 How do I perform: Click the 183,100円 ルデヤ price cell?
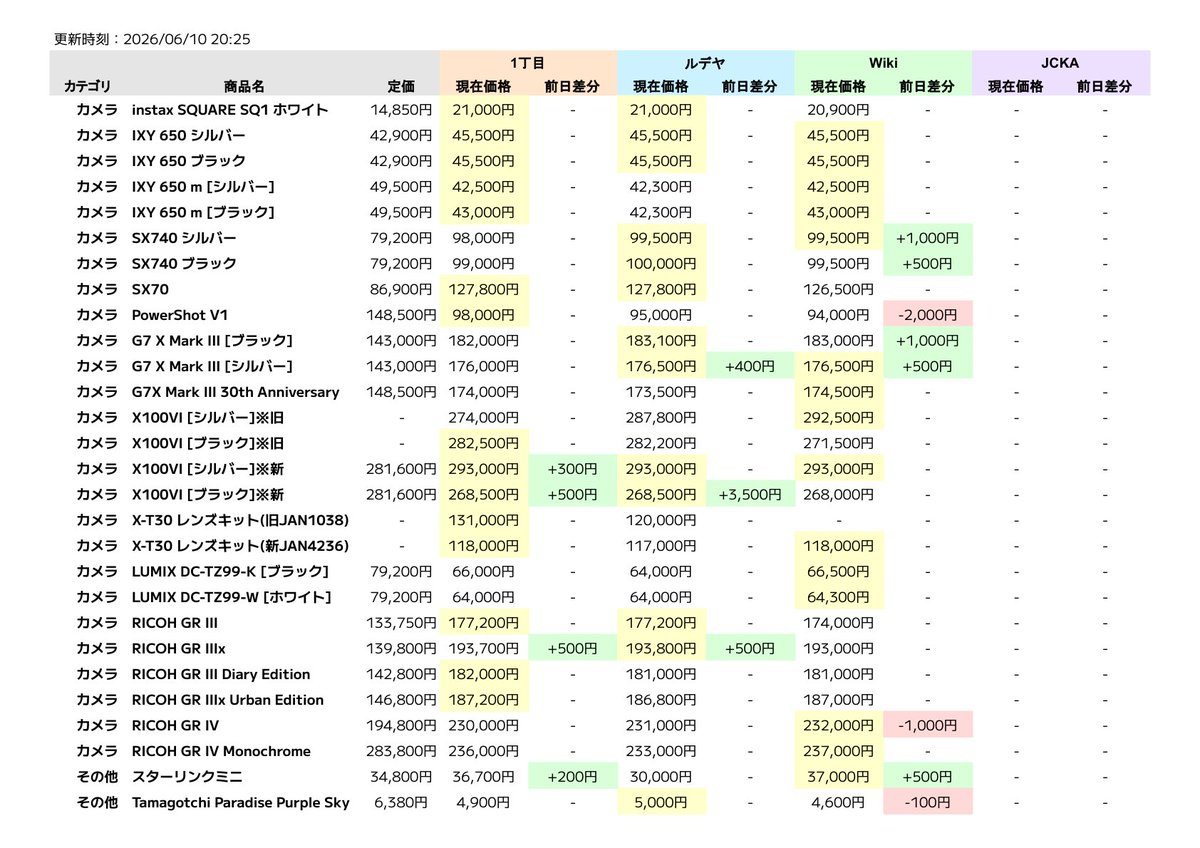coord(662,340)
